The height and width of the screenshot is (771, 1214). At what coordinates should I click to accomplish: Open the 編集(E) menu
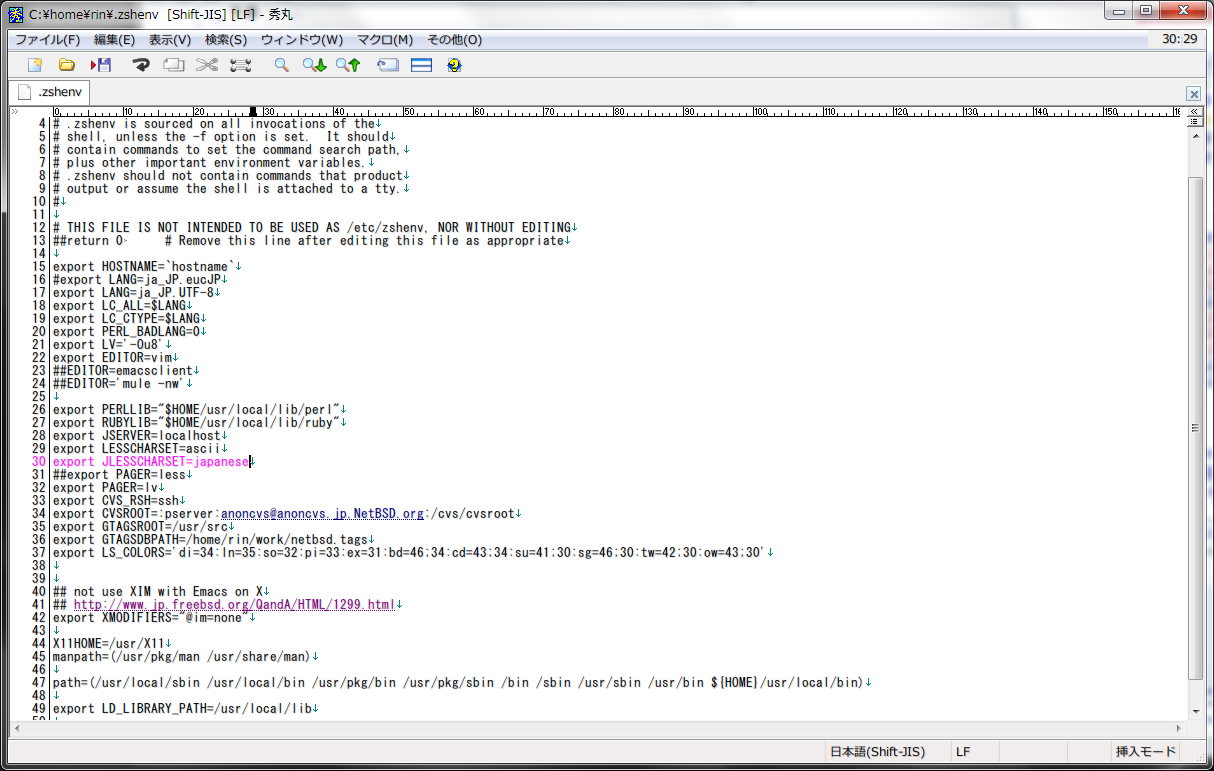pos(114,40)
